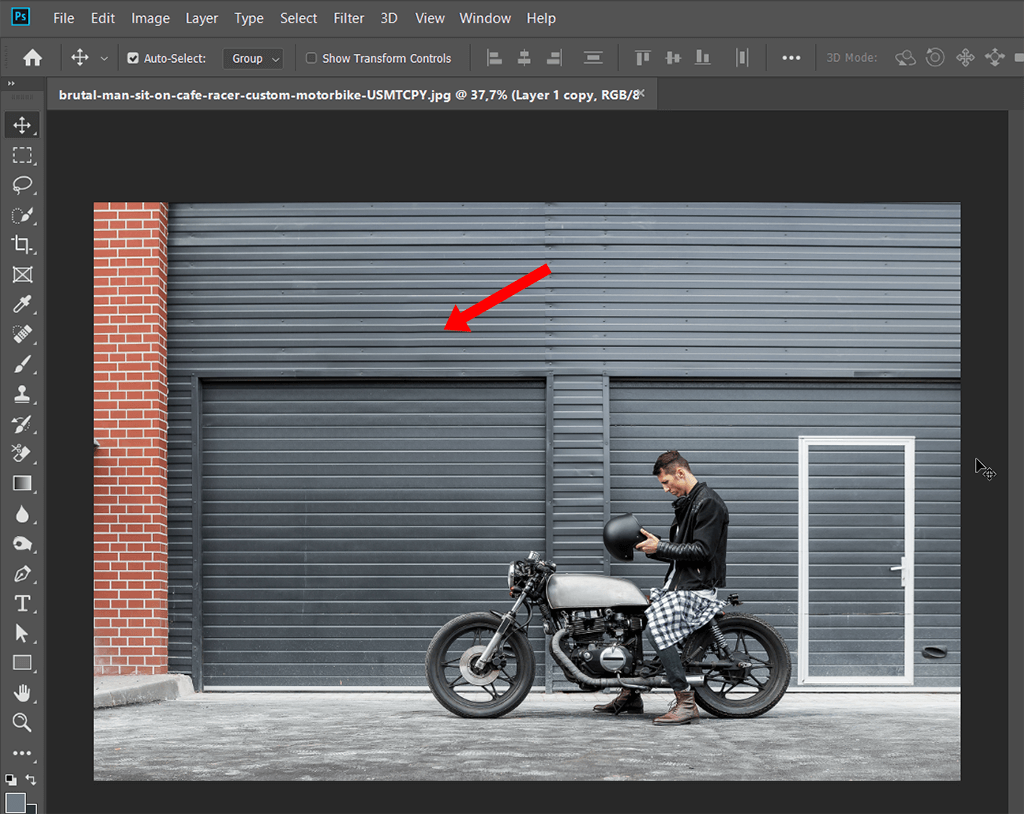1024x814 pixels.
Task: Uncheck the Auto-Select checkbox
Action: point(133,58)
